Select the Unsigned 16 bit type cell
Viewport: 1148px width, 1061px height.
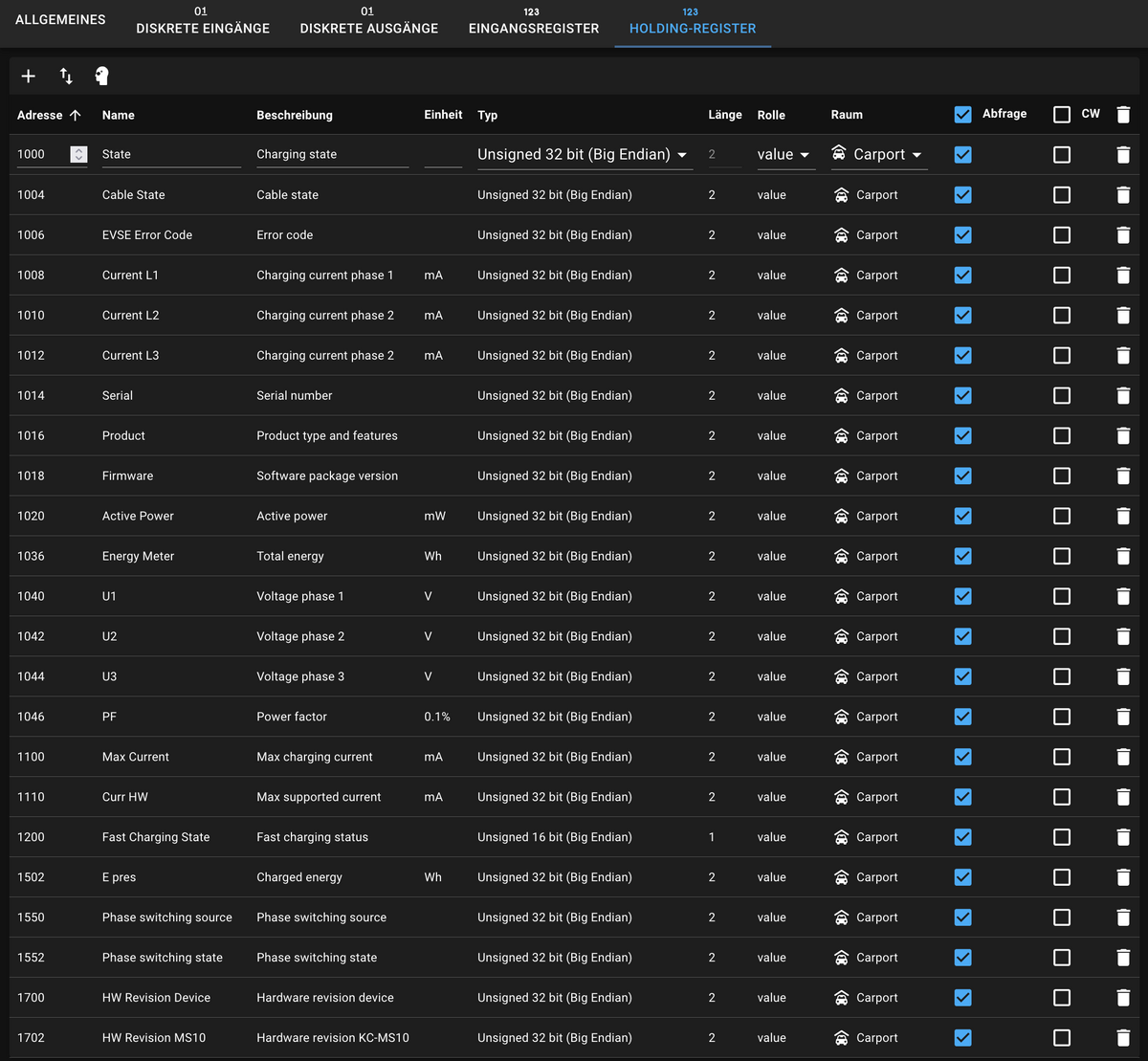click(x=555, y=837)
